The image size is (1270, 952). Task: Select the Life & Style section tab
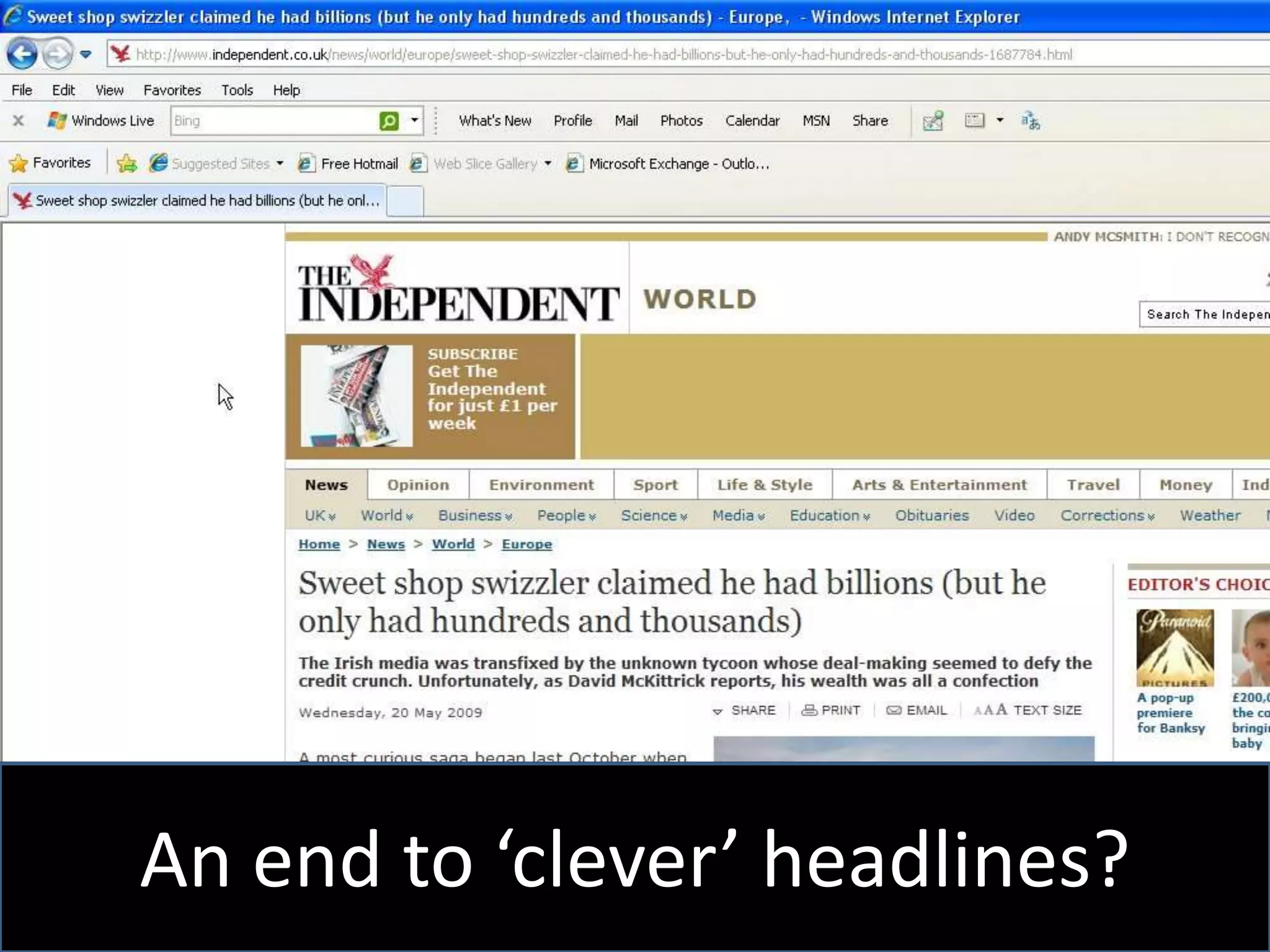pyautogui.click(x=765, y=485)
